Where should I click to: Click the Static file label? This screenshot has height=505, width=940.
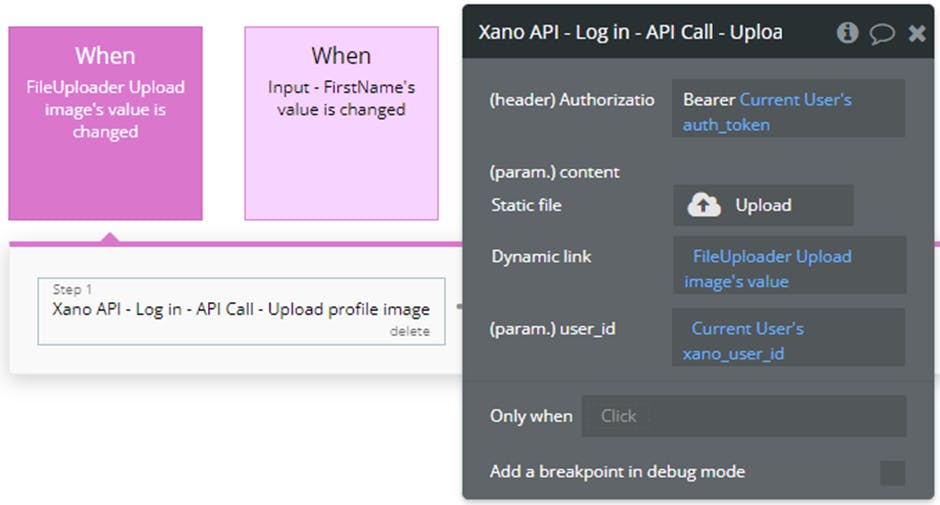[x=526, y=205]
